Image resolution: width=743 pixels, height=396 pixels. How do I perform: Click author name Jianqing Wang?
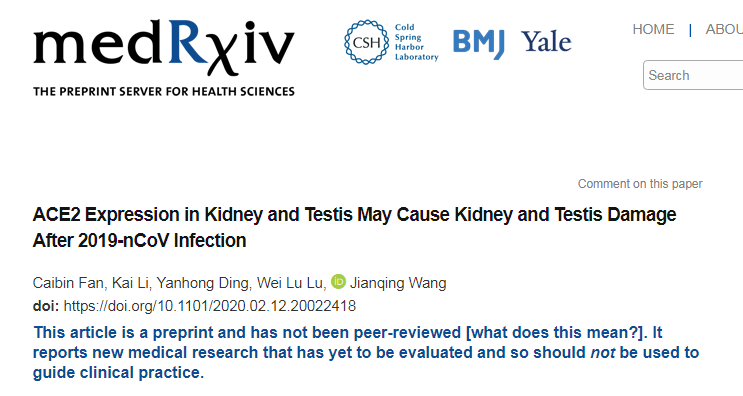pos(398,283)
